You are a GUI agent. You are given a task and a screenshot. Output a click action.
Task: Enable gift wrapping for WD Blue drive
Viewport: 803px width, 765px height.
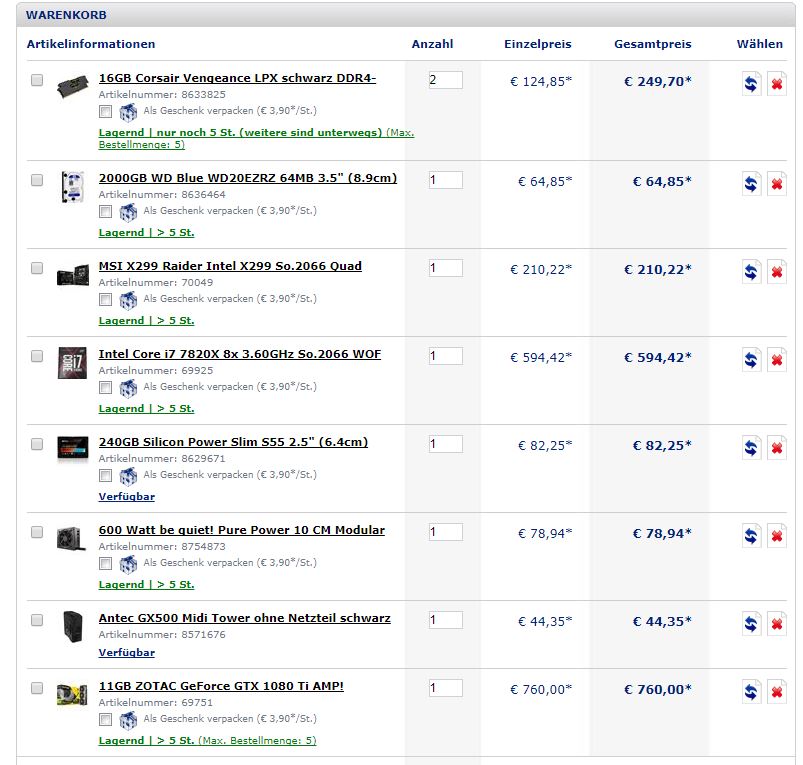pyautogui.click(x=105, y=211)
